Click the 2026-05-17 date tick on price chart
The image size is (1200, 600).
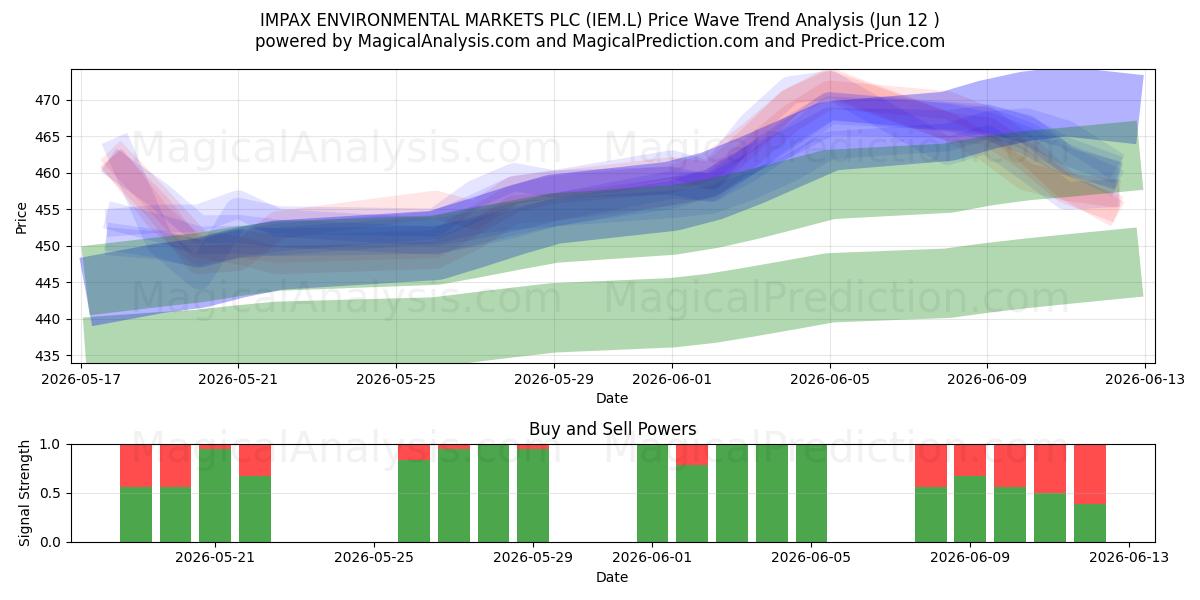[80, 380]
